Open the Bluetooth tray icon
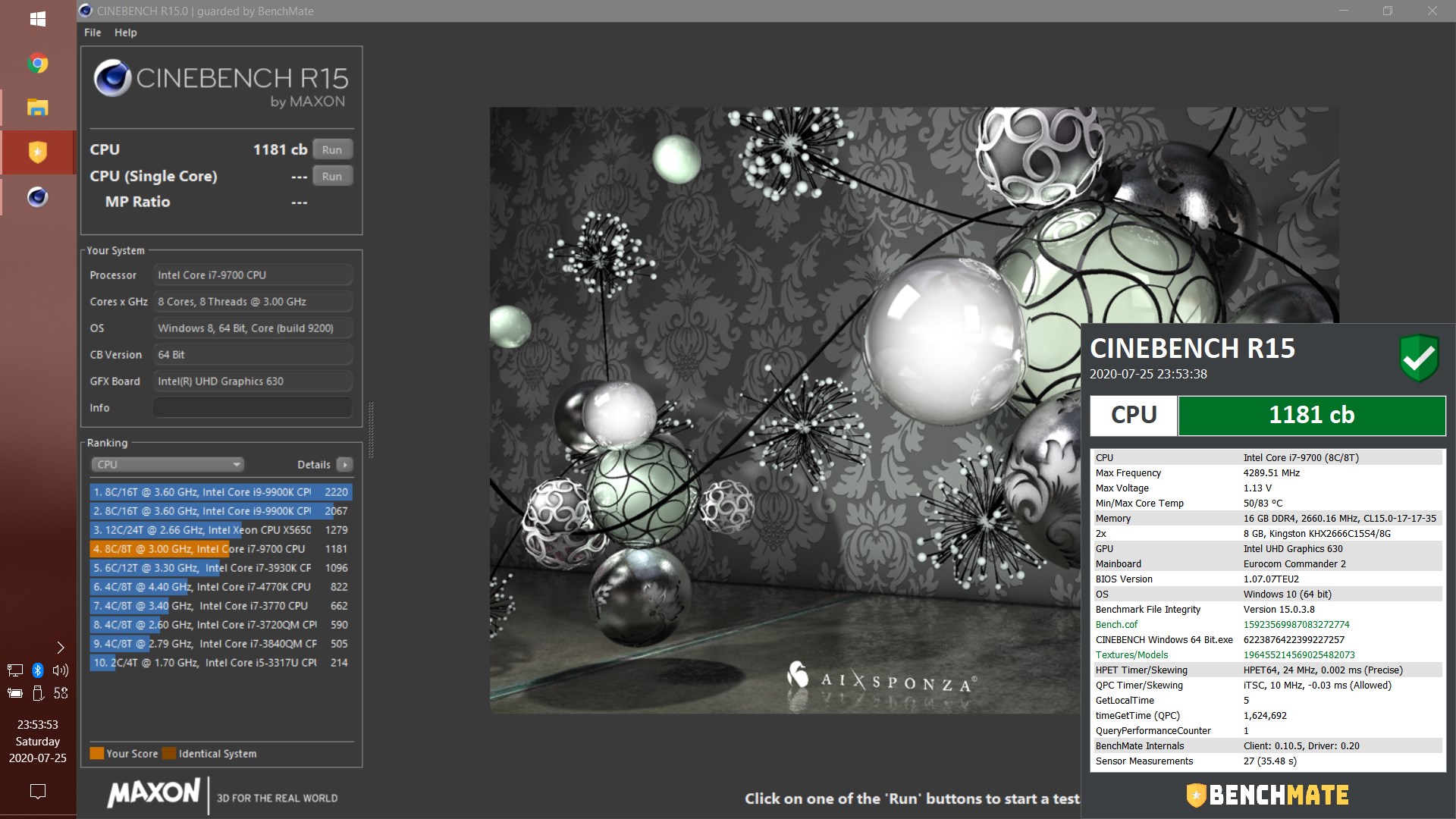The height and width of the screenshot is (819, 1456). click(x=38, y=670)
